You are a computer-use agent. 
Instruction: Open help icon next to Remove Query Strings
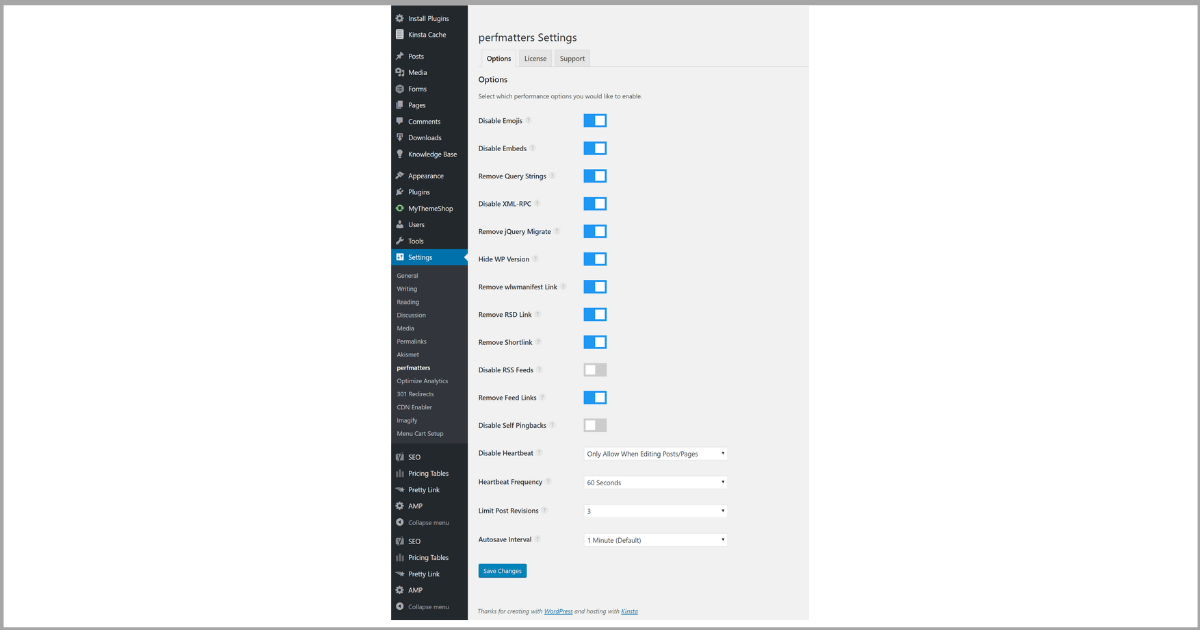552,176
